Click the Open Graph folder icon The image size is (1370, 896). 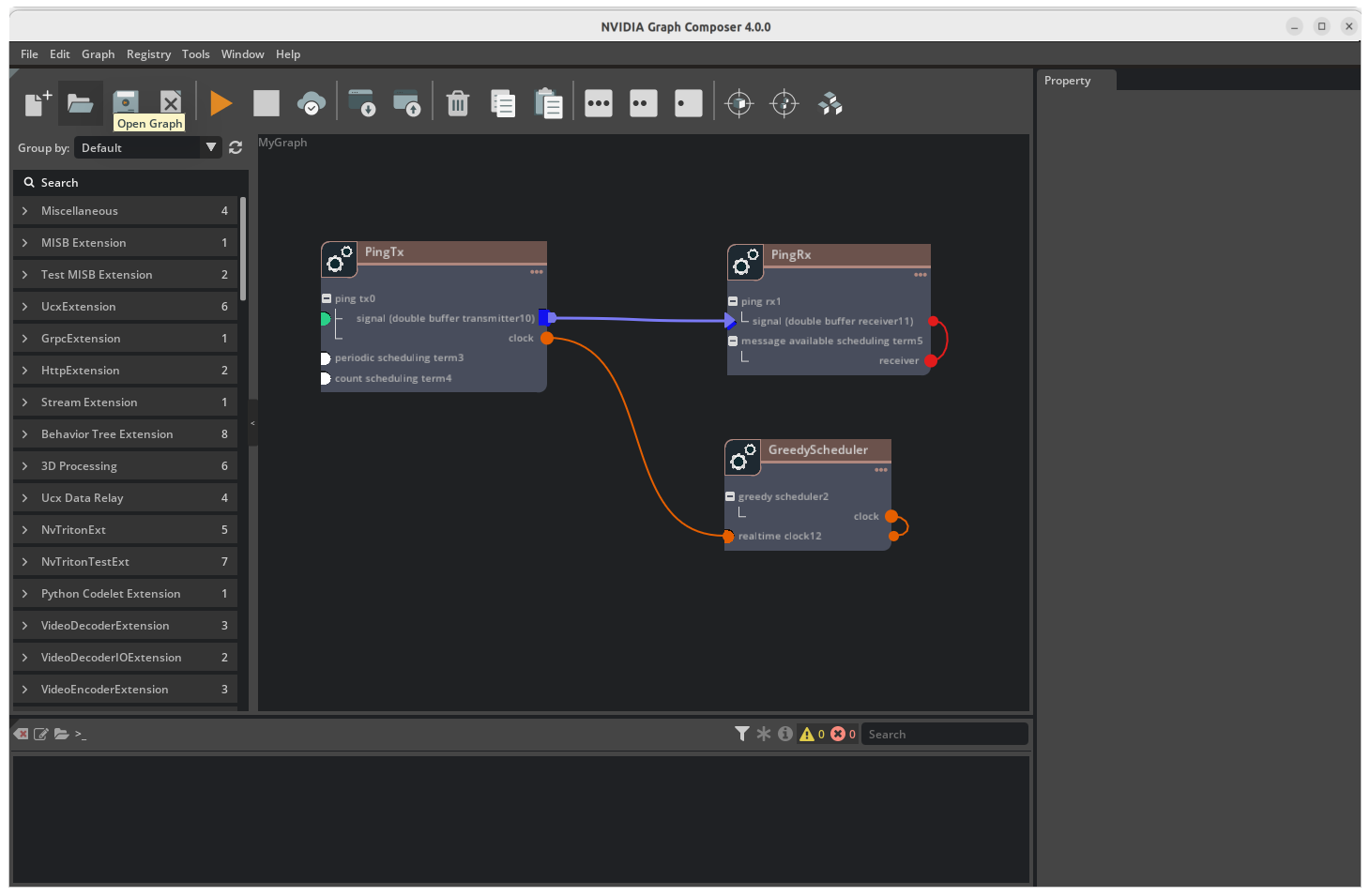(81, 102)
